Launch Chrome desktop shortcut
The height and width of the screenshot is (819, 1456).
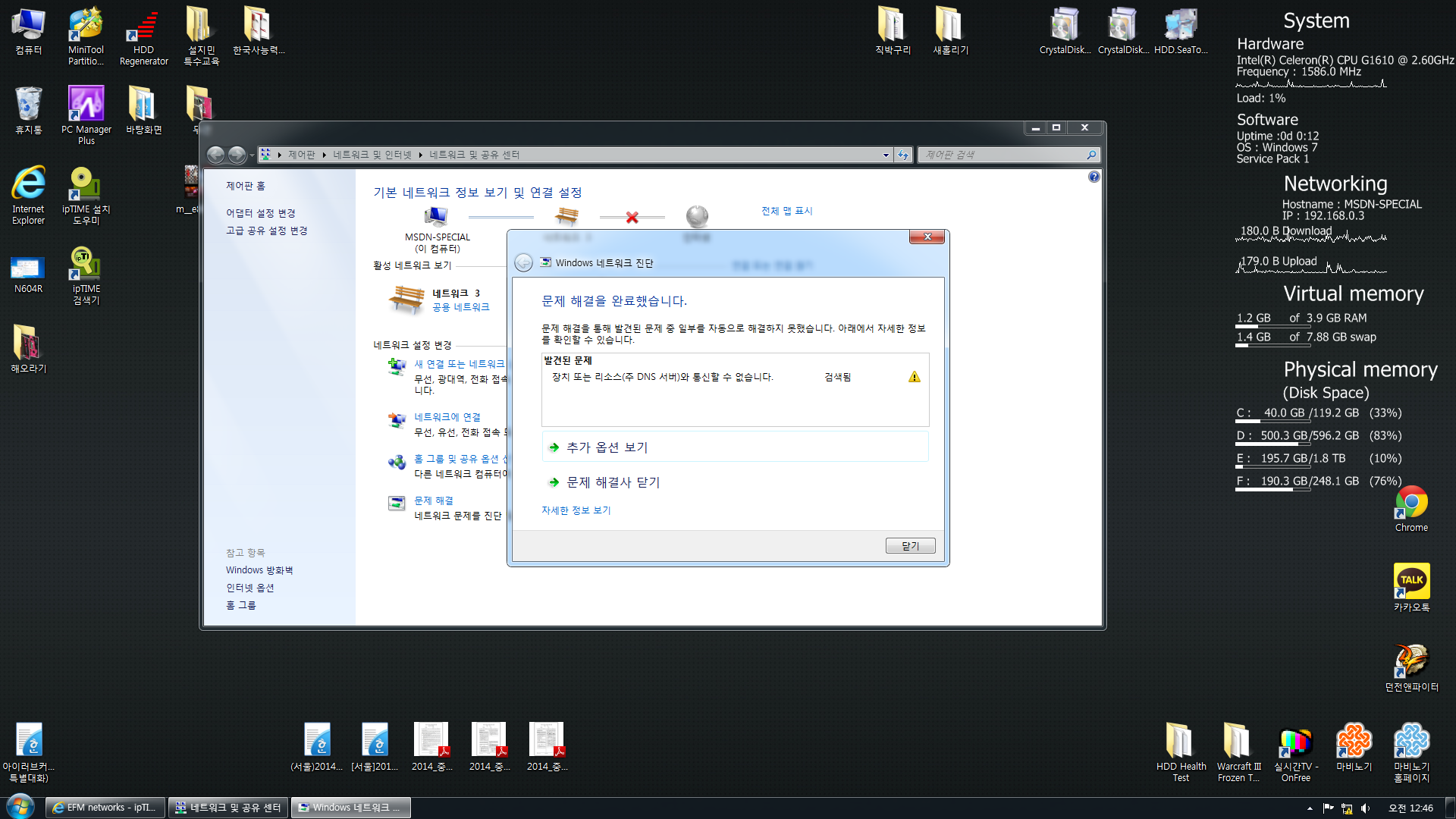pyautogui.click(x=1411, y=510)
